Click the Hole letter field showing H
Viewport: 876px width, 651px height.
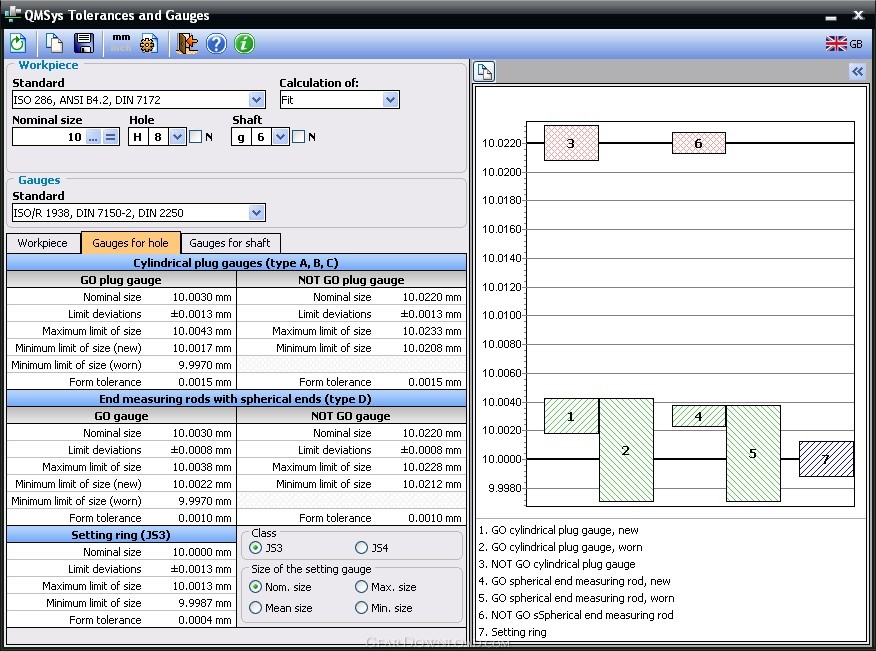[137, 137]
